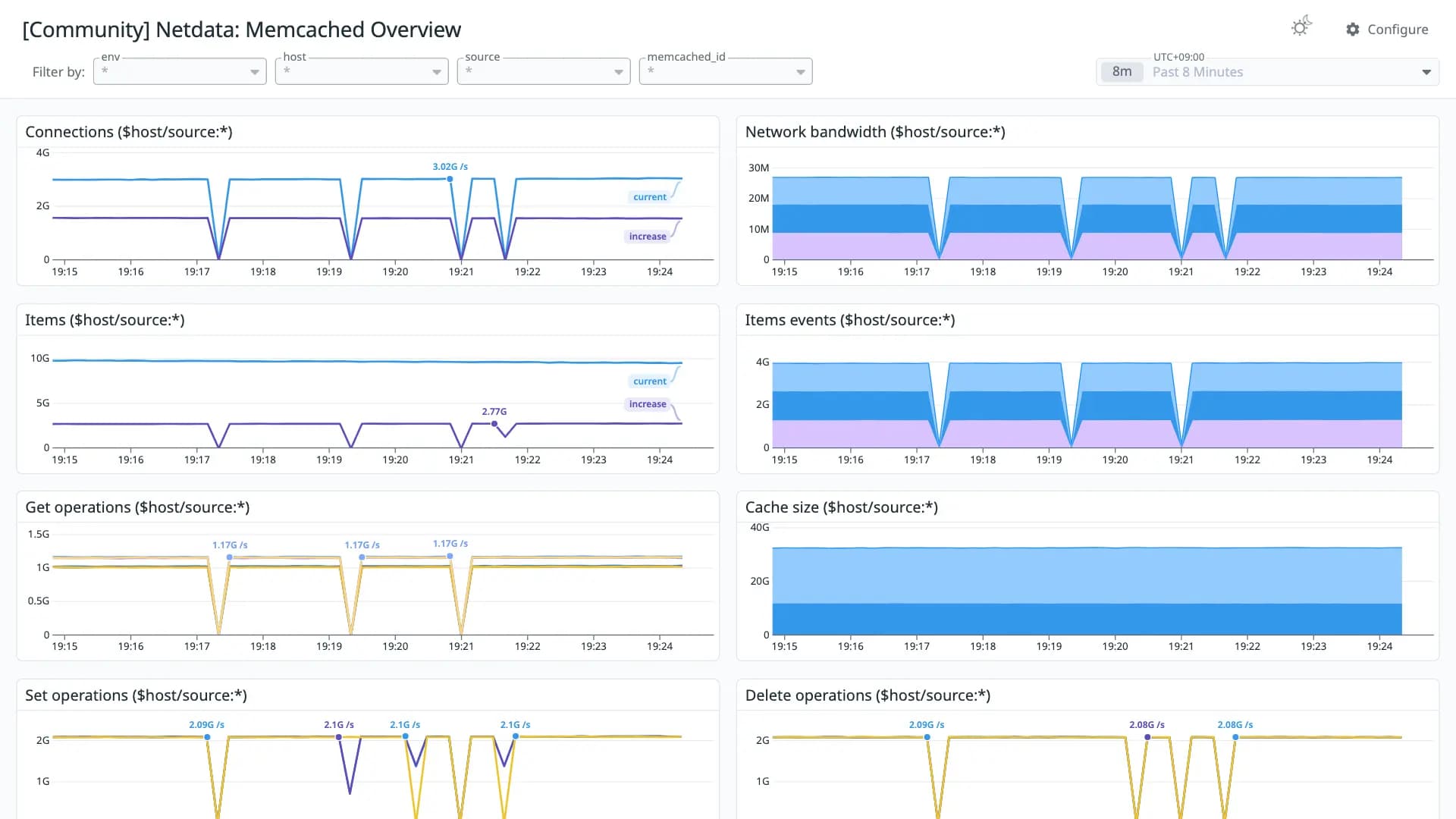
Task: Click the 2.09G /s marker in Delete operations
Action: click(927, 737)
